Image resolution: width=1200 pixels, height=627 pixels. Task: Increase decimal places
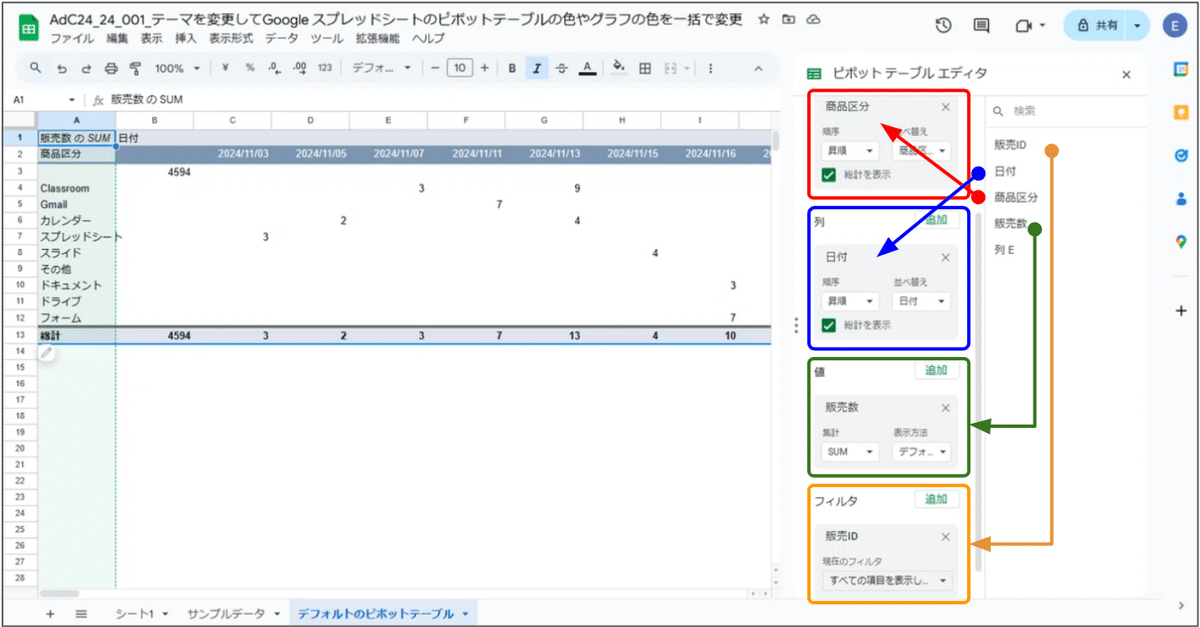tap(298, 68)
